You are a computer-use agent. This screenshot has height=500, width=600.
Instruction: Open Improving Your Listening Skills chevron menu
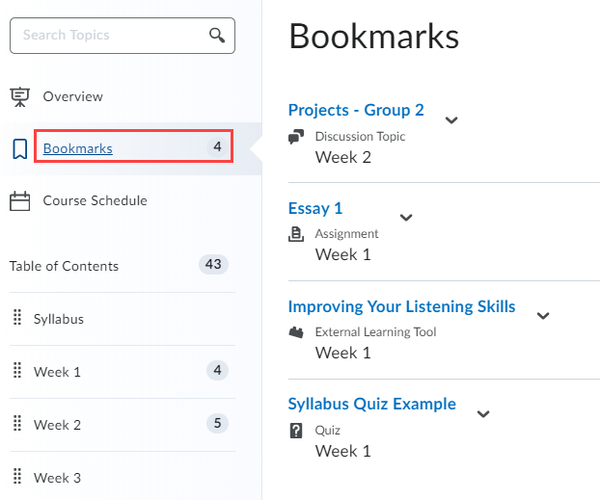tap(543, 316)
